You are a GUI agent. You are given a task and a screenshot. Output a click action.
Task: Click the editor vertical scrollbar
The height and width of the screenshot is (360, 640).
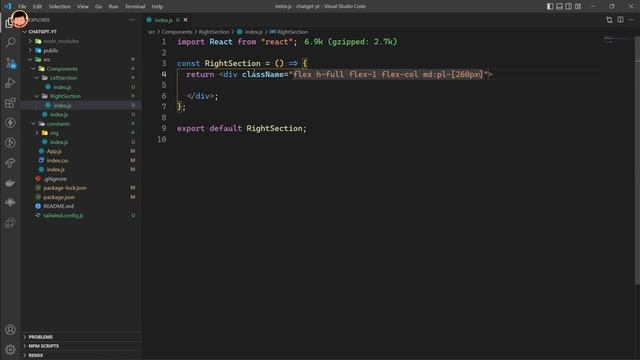[x=637, y=159]
